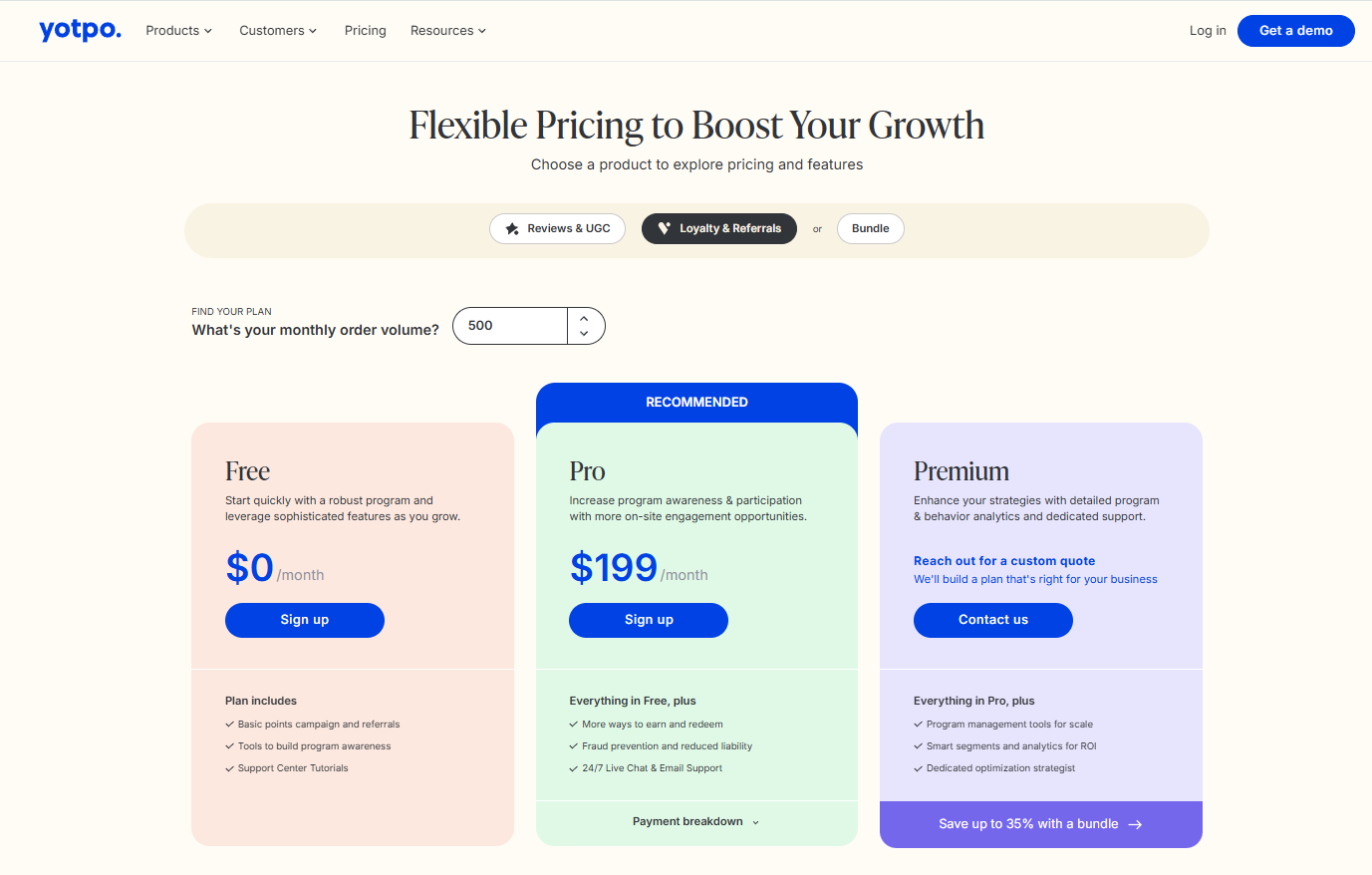
Task: Click the heart icon on Loyalty & Referrals
Action: 665,228
